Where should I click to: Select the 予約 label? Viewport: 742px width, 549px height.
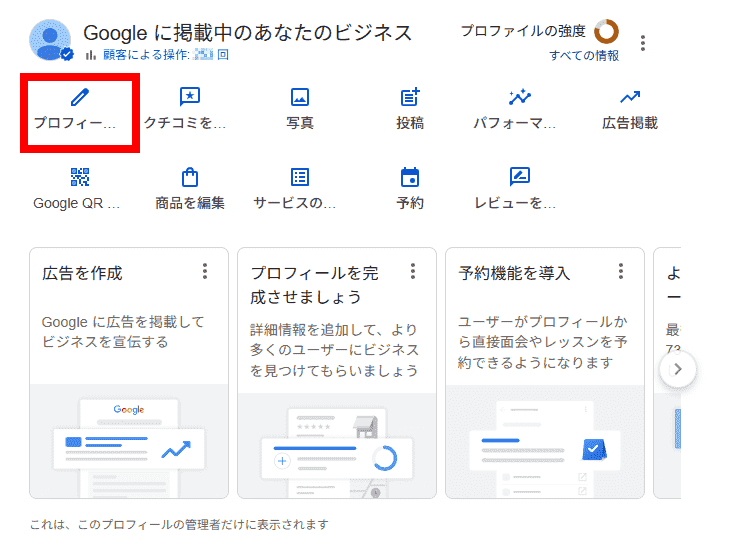tap(410, 203)
